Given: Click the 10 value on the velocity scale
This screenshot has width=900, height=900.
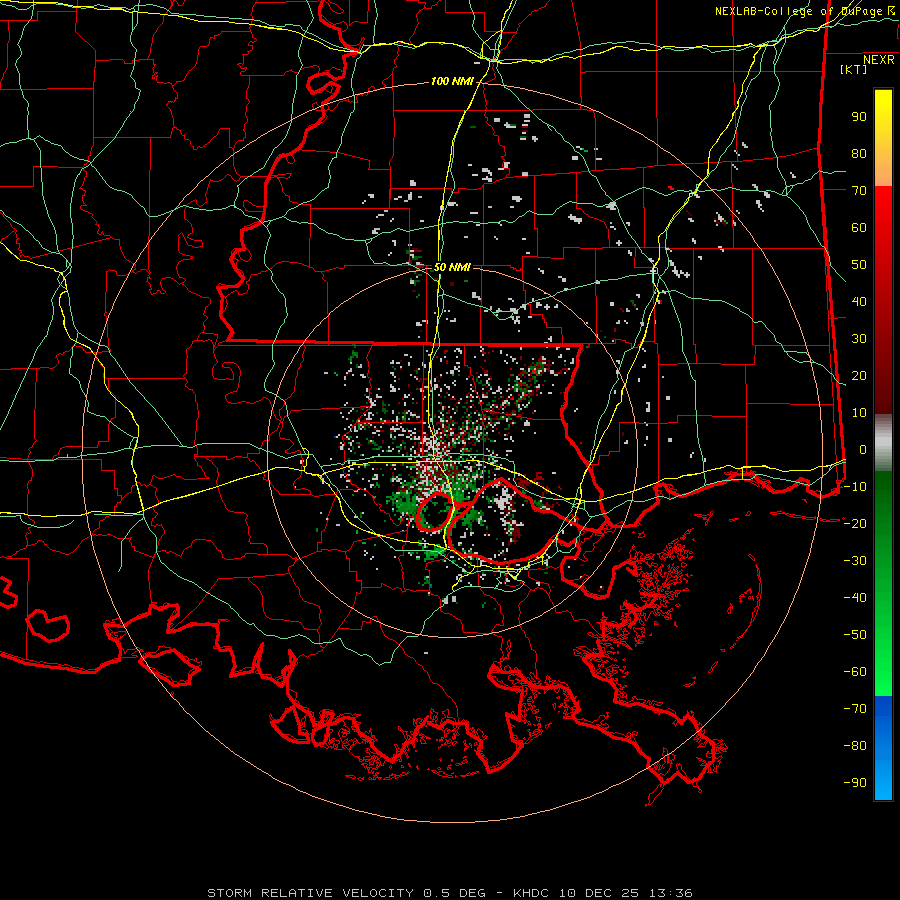Looking at the screenshot, I should (859, 413).
